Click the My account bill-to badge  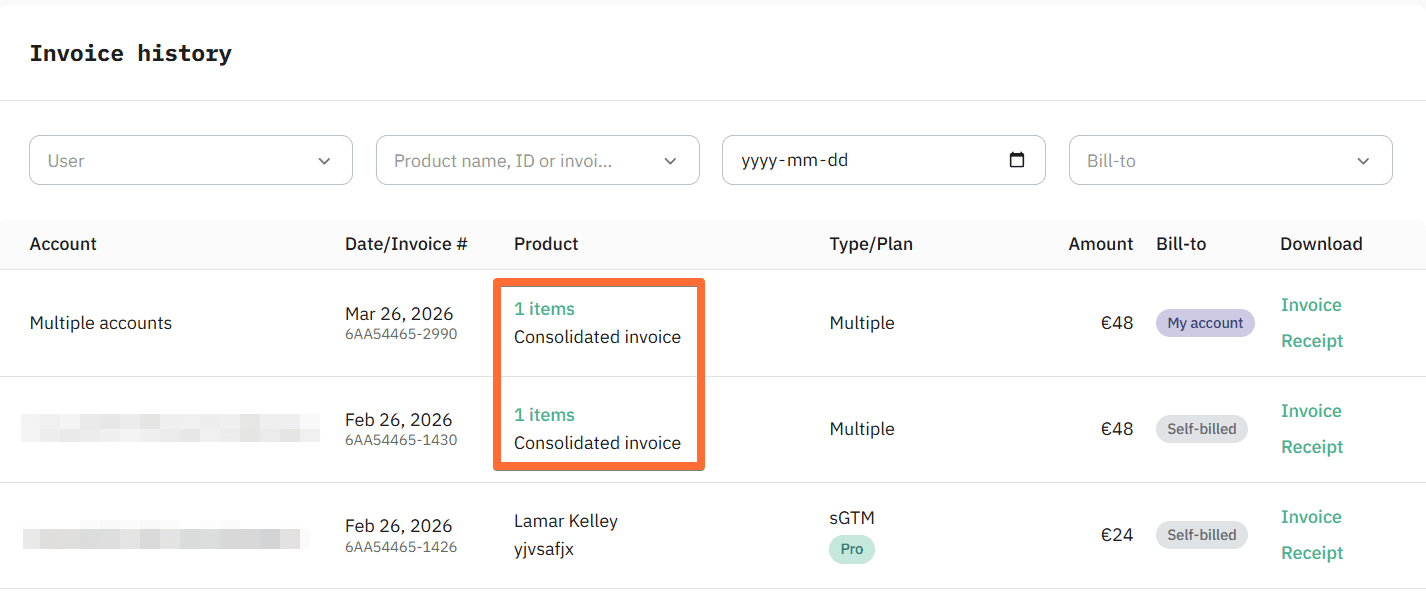[x=1205, y=322]
